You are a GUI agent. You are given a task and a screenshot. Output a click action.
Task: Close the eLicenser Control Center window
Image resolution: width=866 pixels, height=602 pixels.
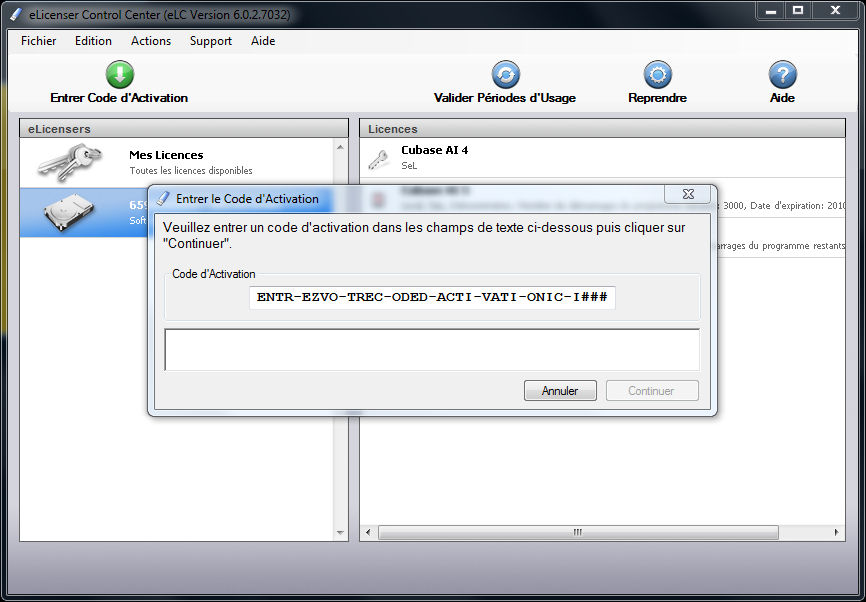(x=835, y=10)
